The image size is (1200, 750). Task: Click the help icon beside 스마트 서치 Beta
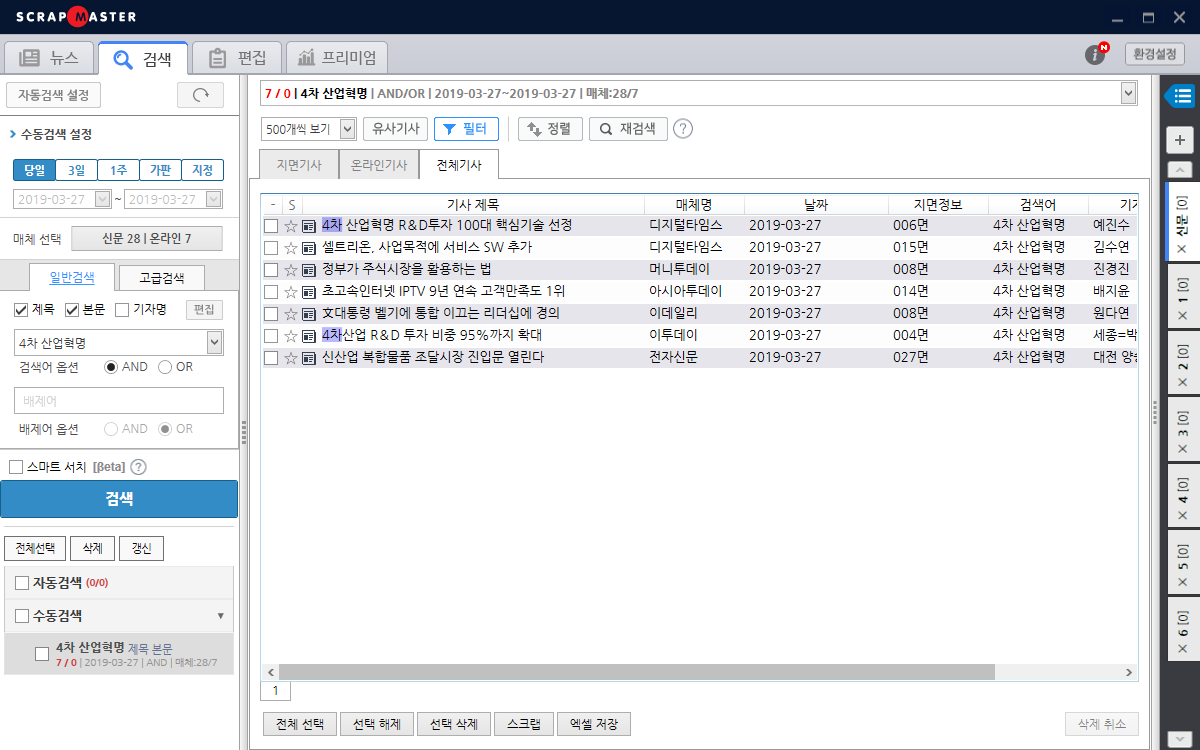(138, 466)
